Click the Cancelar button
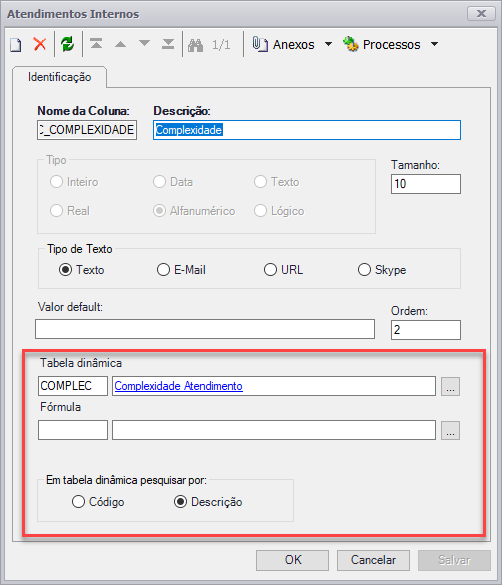This screenshot has height=585, width=502. pyautogui.click(x=373, y=560)
